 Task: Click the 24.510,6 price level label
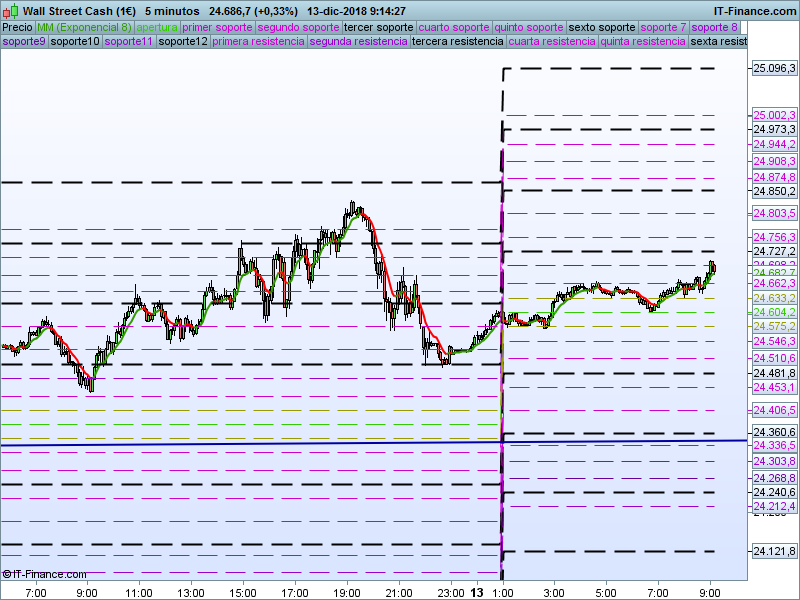pyautogui.click(x=774, y=358)
